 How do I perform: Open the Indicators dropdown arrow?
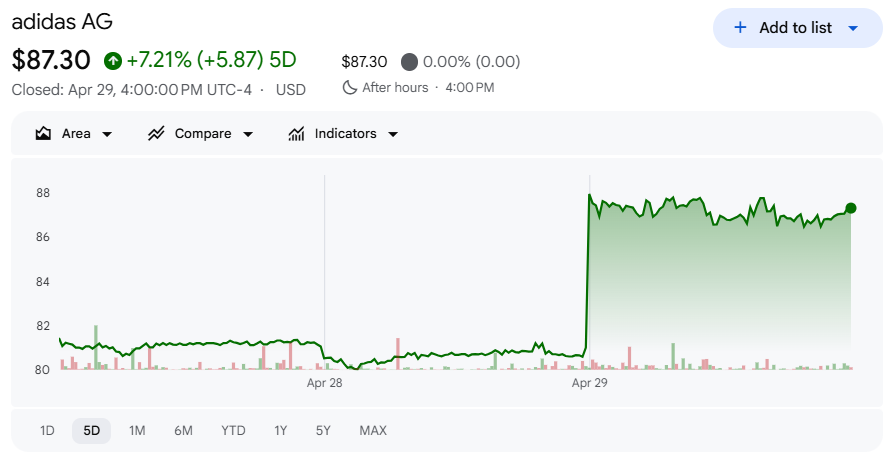(x=393, y=135)
